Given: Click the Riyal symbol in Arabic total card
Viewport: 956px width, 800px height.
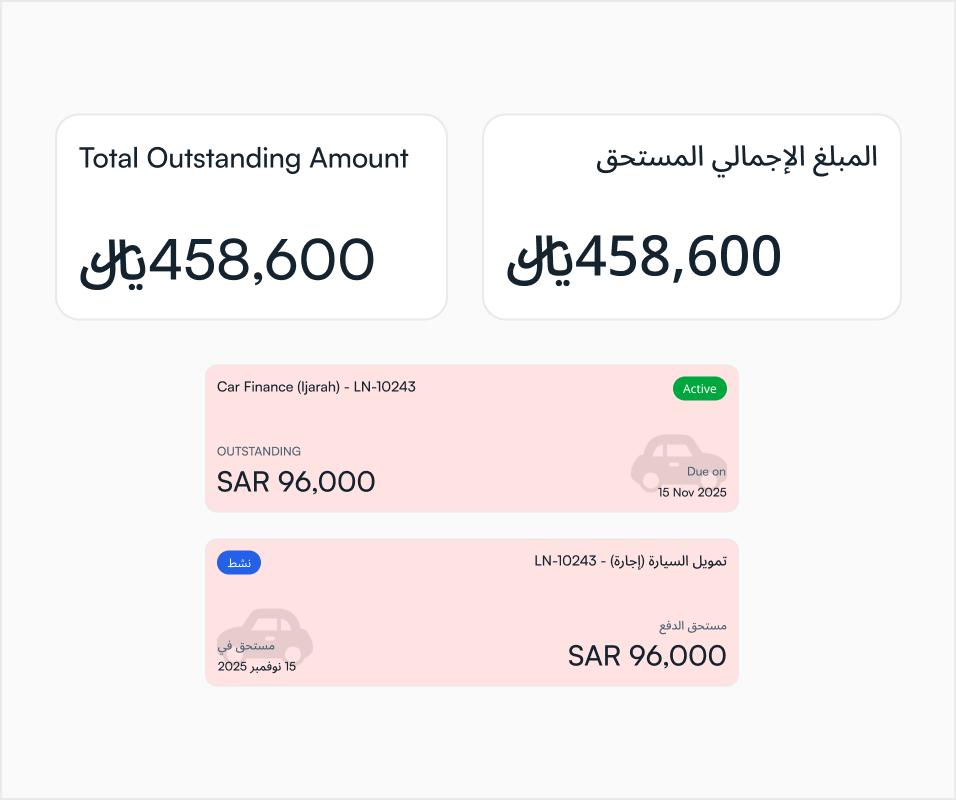Looking at the screenshot, I should (x=539, y=260).
